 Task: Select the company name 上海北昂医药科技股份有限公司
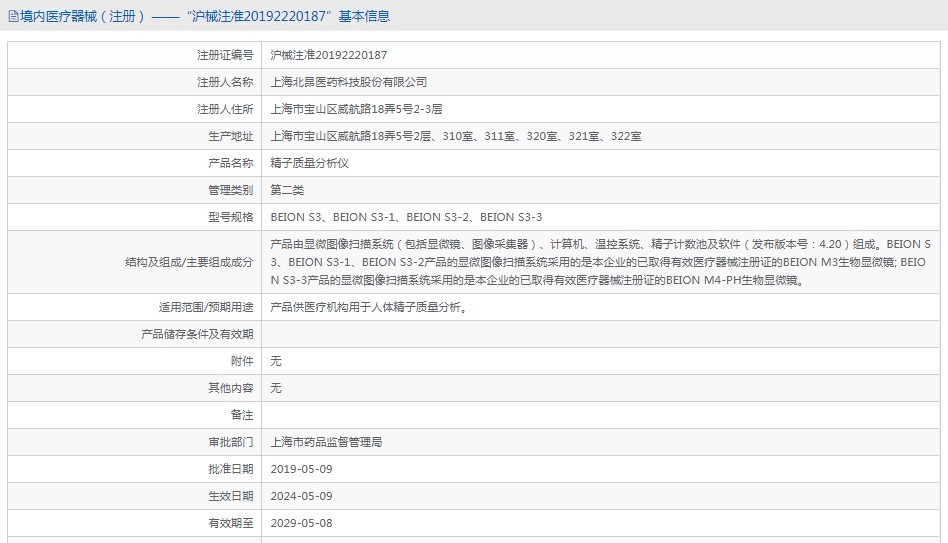click(x=349, y=82)
